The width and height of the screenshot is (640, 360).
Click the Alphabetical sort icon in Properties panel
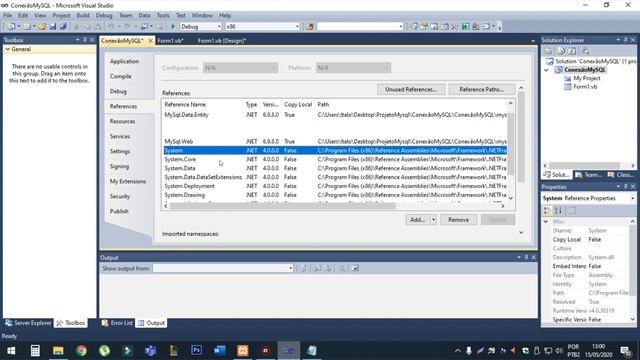(558, 211)
